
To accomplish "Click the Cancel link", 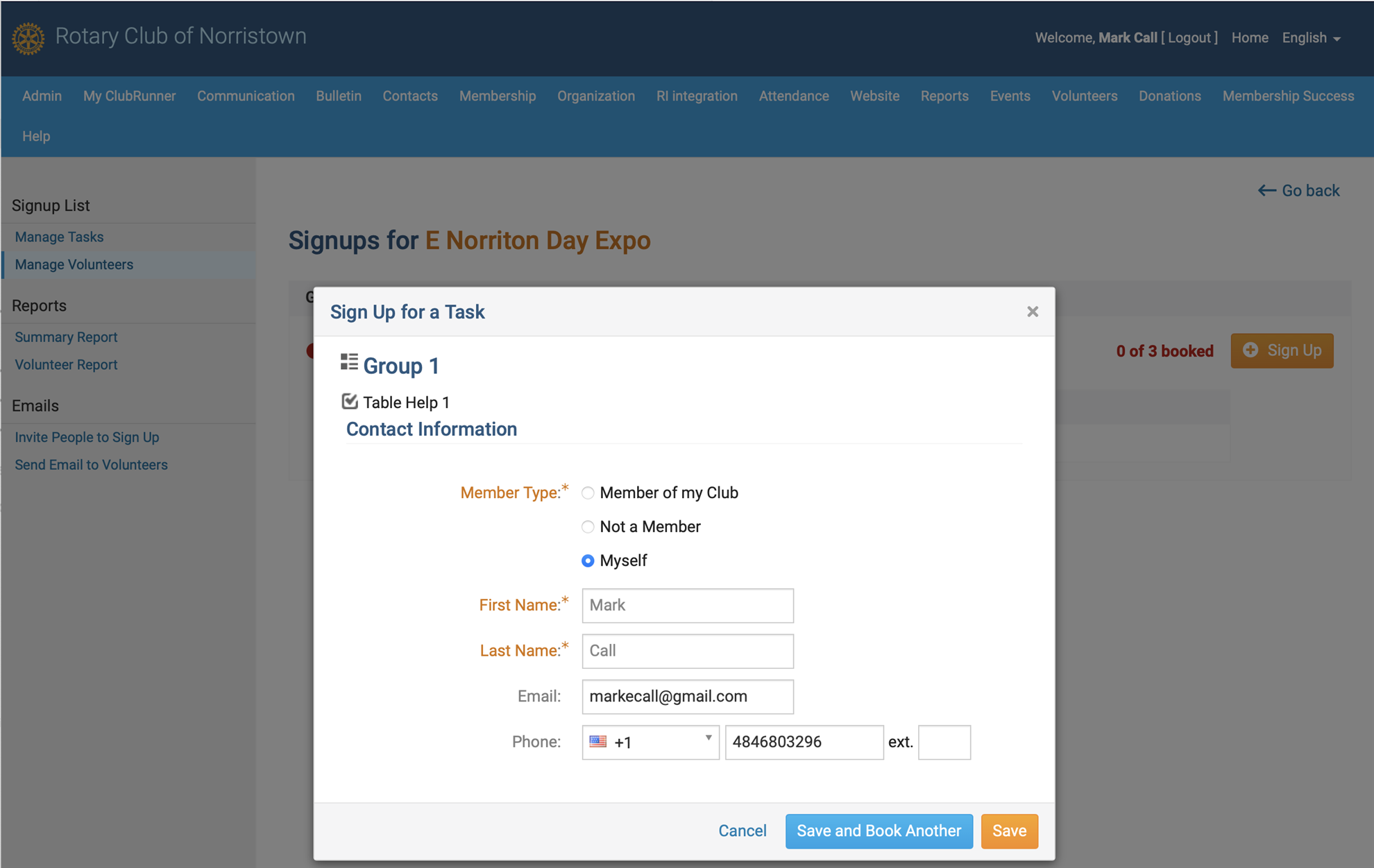I will click(x=743, y=831).
